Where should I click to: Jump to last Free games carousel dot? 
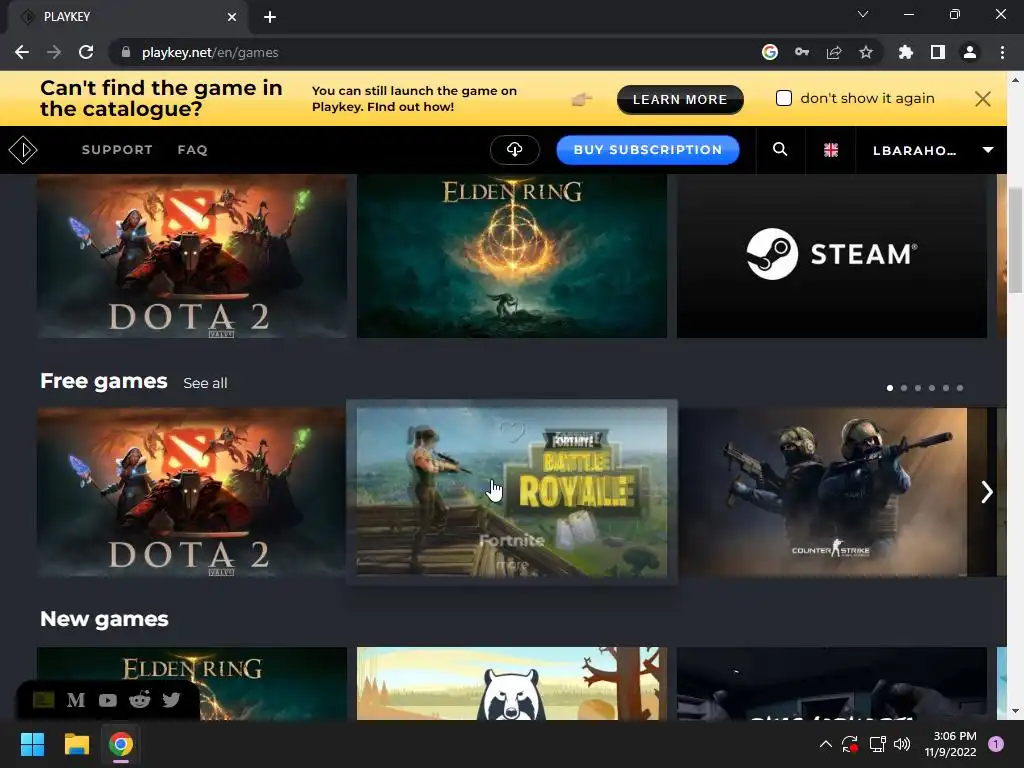960,388
